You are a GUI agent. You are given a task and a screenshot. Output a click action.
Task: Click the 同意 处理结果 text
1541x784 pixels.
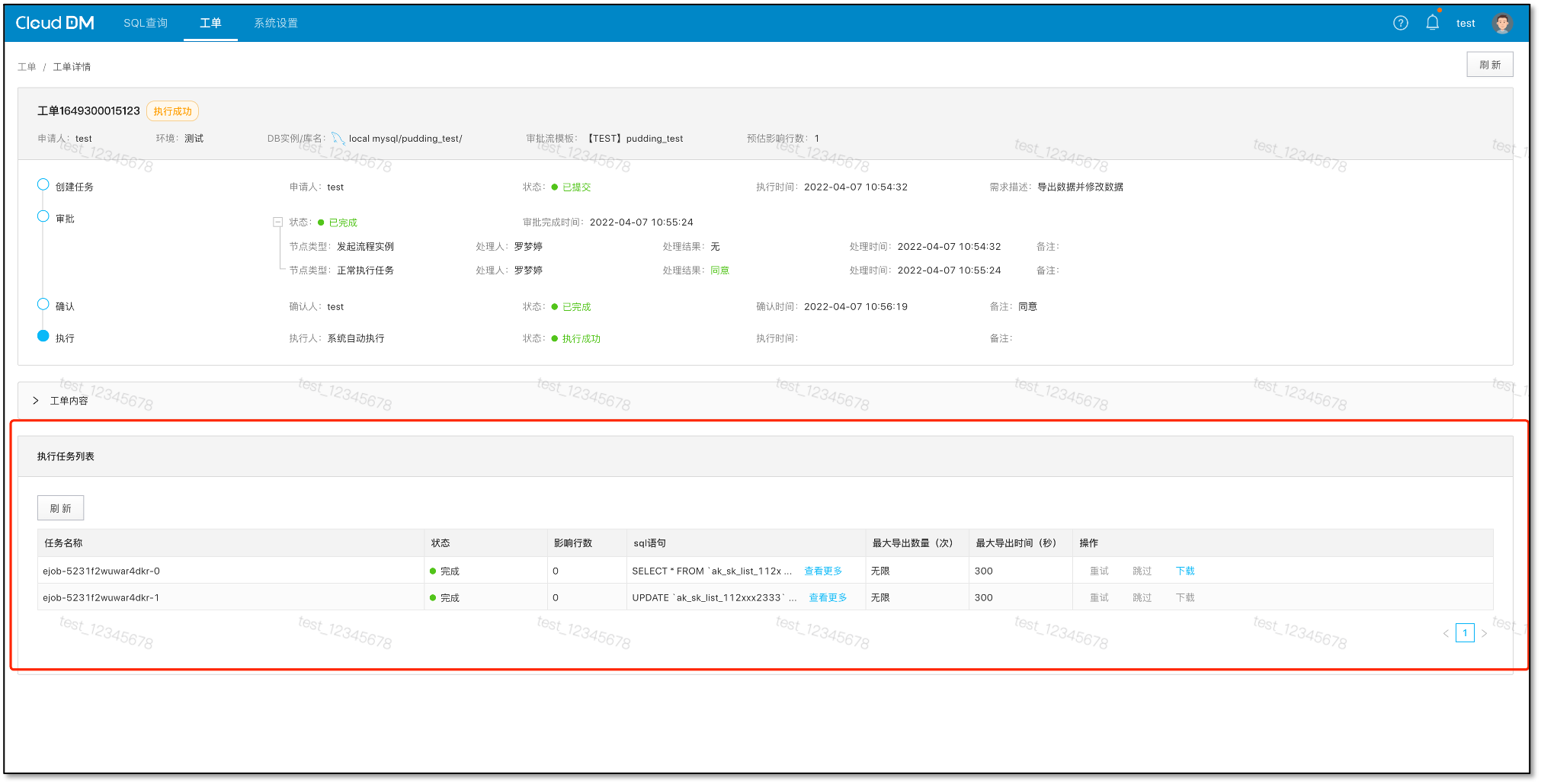(x=719, y=270)
